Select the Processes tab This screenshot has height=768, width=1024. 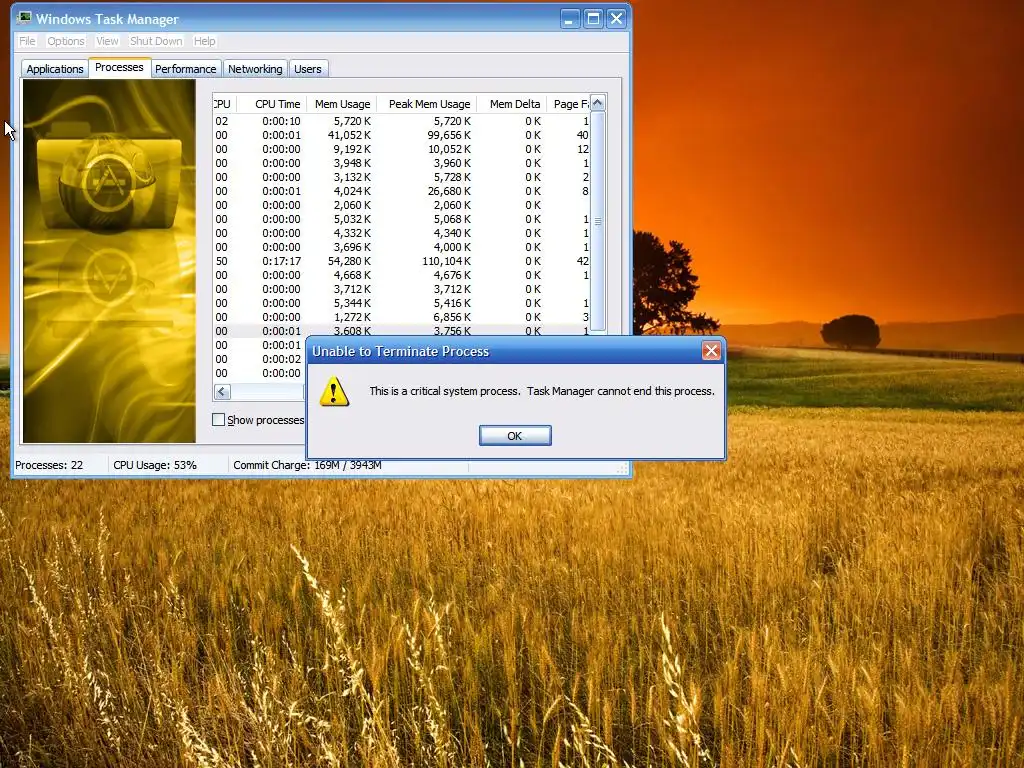119,67
